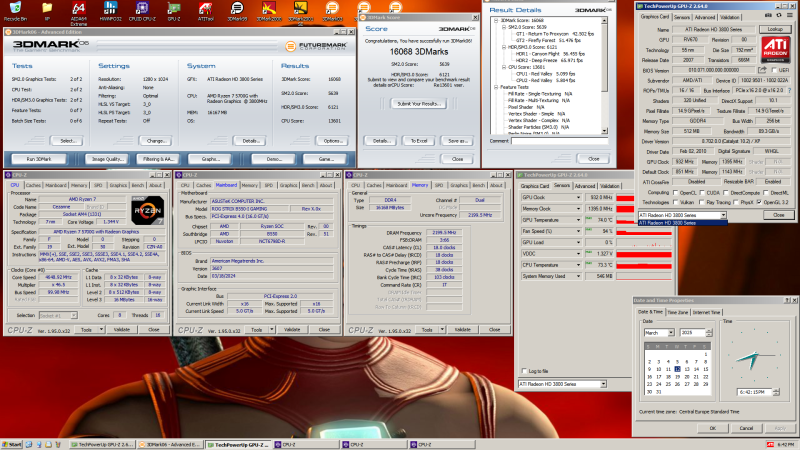This screenshot has height=450, width=800.
Task: Toggle the CUDA computing checkbox
Action: [x=702, y=193]
